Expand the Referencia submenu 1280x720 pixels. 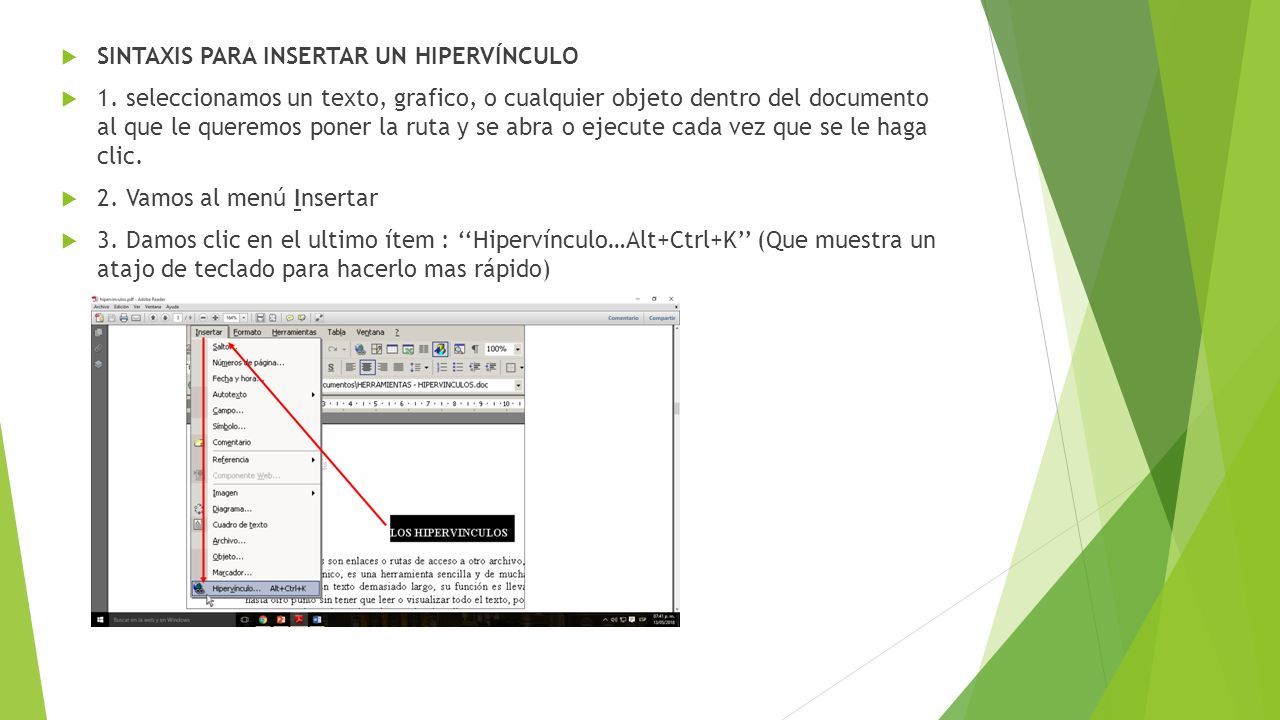(x=255, y=459)
